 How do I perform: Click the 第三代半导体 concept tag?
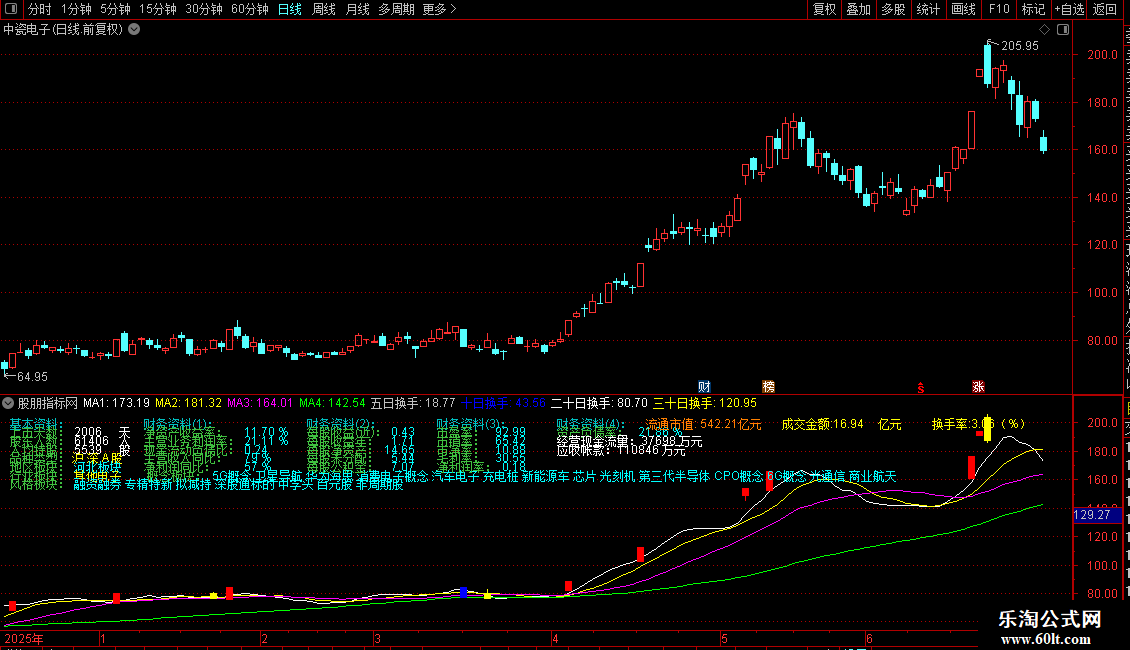(675, 477)
